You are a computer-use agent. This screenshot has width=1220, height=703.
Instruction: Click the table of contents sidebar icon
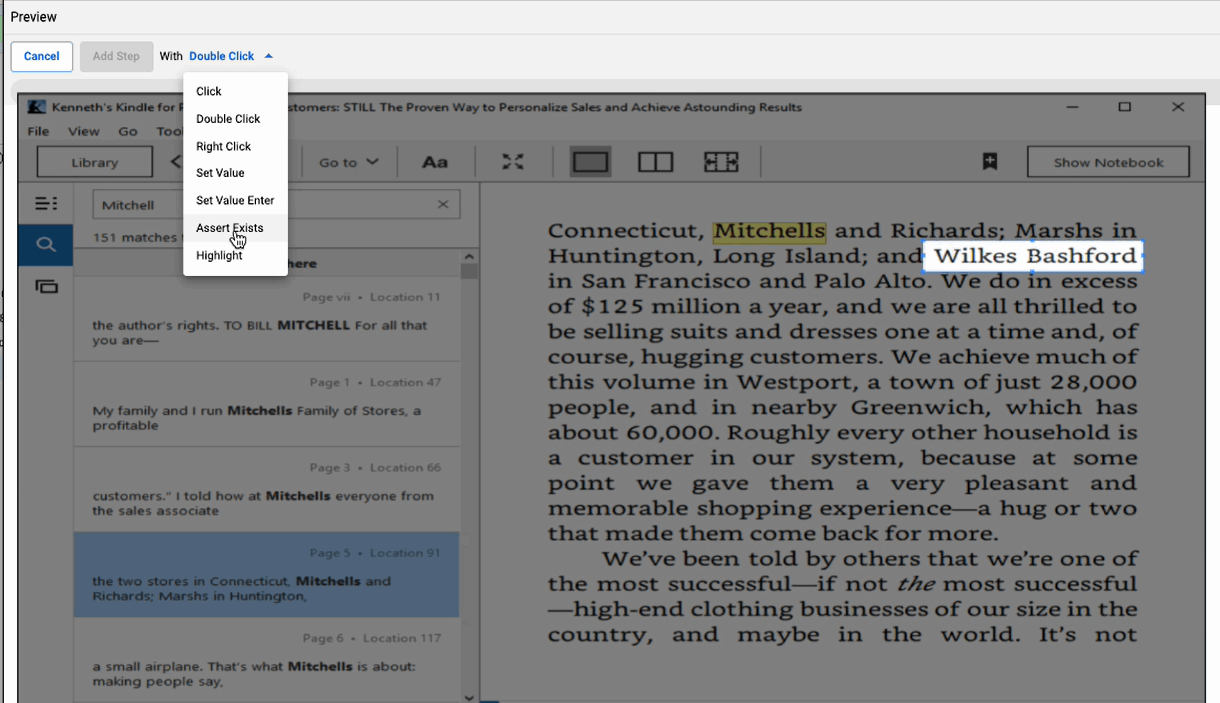tap(46, 204)
